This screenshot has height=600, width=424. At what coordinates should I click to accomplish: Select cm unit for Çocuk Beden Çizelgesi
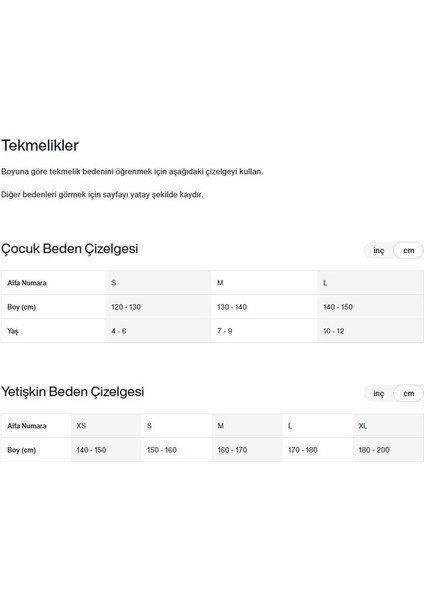(408, 250)
